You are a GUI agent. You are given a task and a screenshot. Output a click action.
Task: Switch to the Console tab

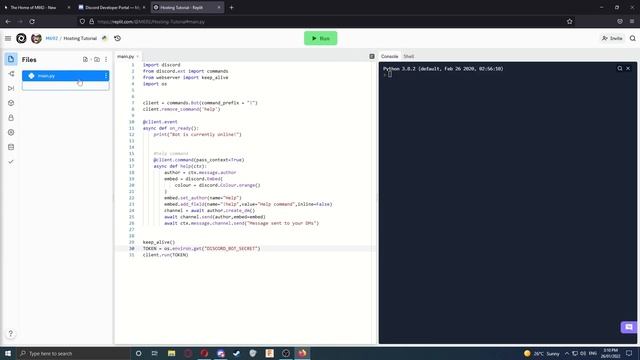389,56
